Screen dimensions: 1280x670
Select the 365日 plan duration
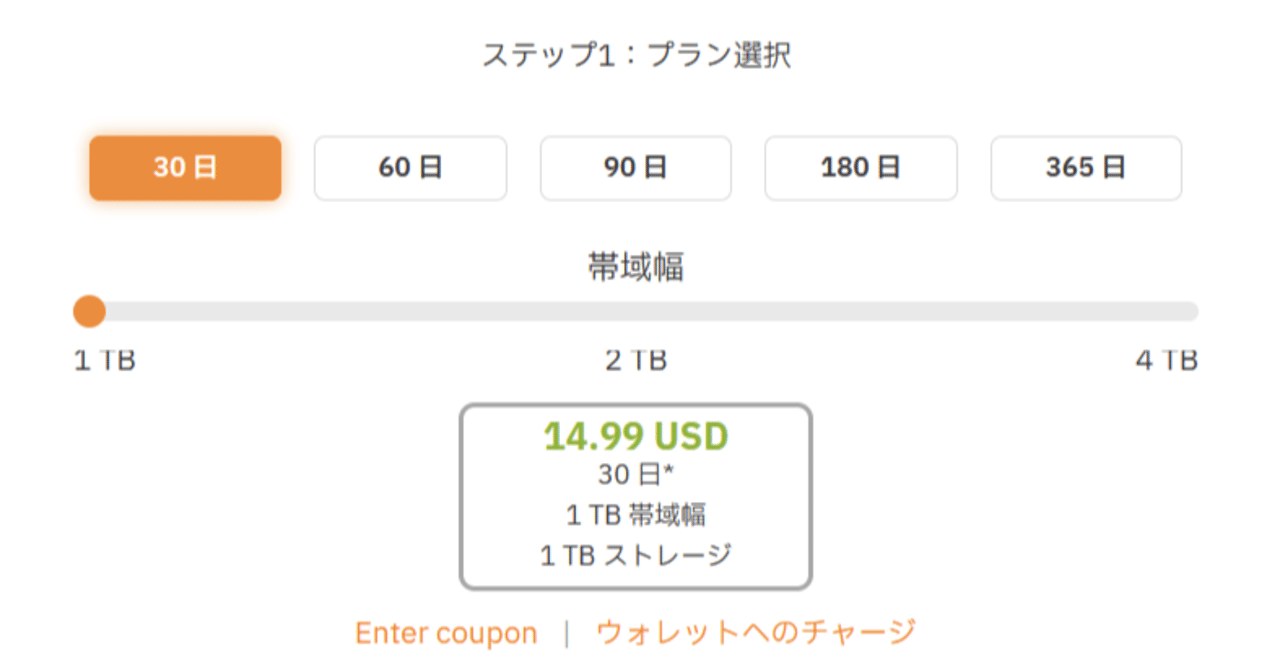pyautogui.click(x=1087, y=168)
